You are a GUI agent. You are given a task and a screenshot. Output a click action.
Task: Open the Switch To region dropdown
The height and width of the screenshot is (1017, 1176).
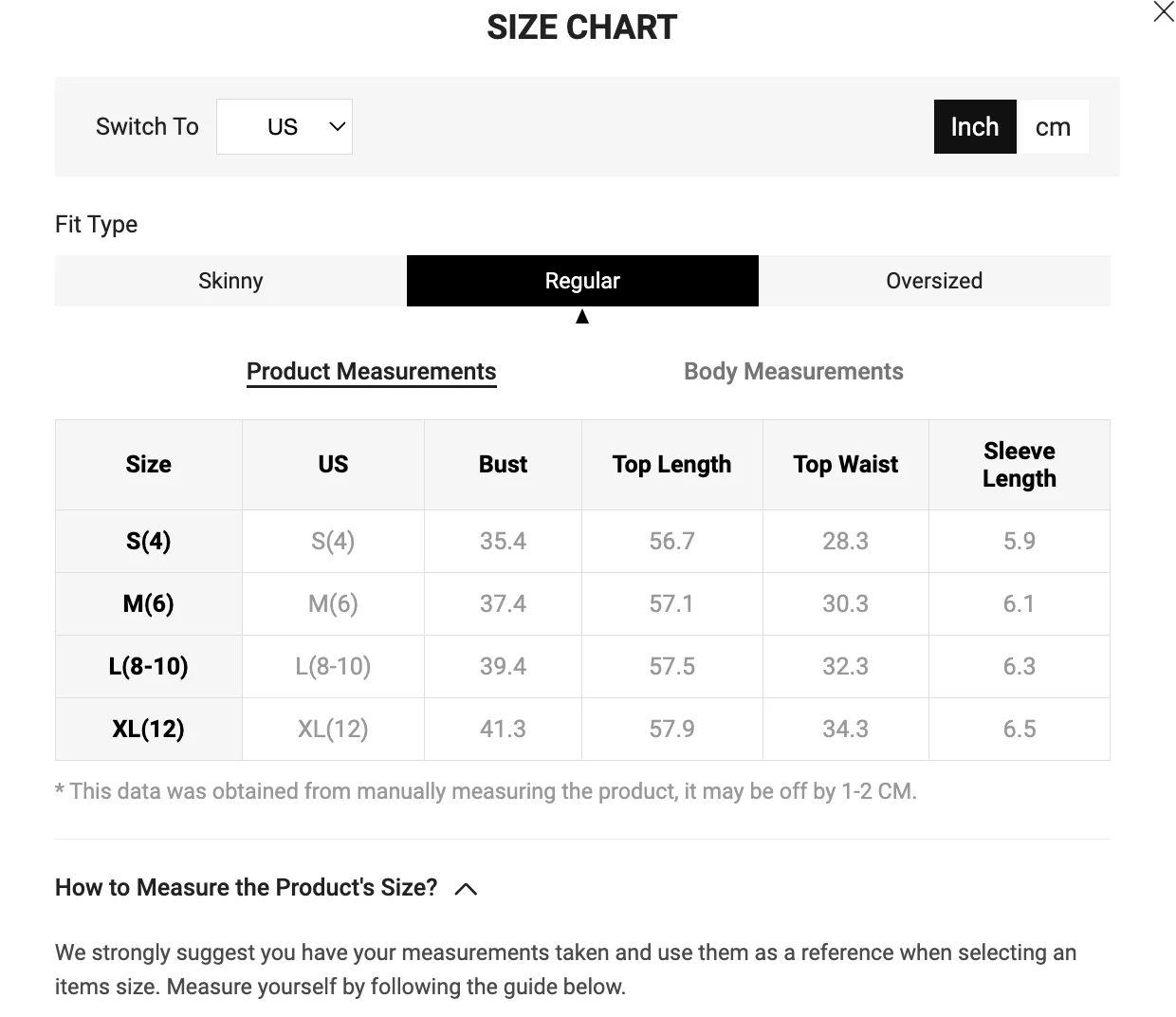(284, 126)
